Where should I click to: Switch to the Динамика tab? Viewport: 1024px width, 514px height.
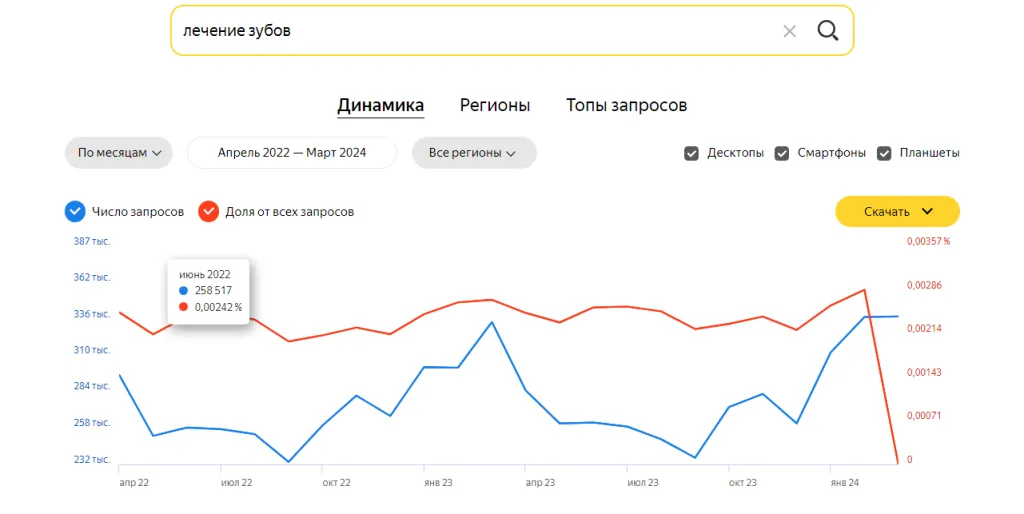pyautogui.click(x=381, y=105)
